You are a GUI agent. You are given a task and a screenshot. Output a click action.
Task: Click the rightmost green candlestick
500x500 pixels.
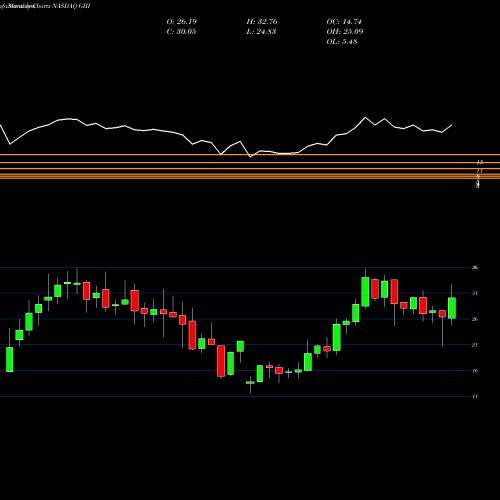pos(452,308)
